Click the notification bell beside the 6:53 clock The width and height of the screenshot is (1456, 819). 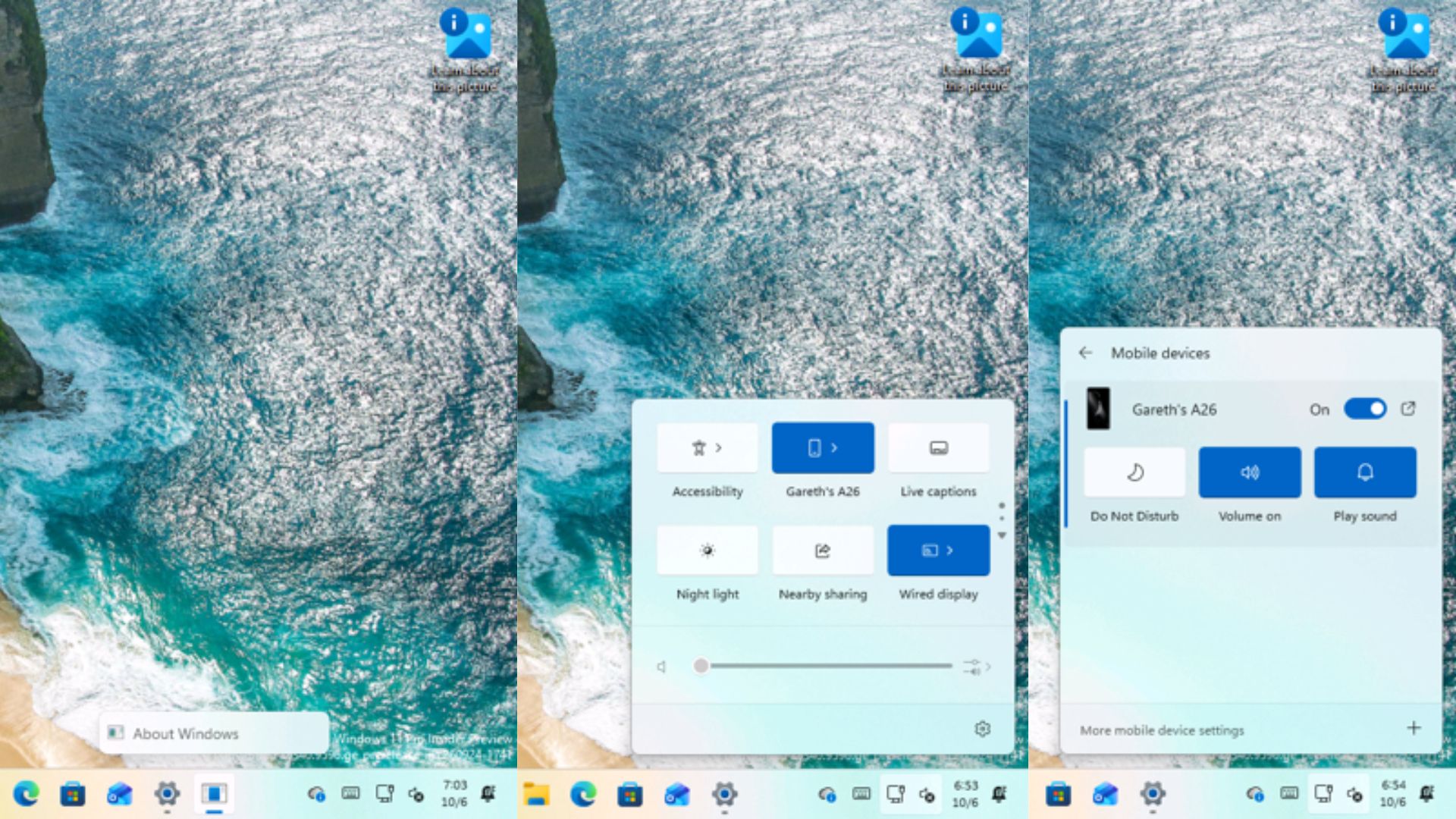pos(999,794)
